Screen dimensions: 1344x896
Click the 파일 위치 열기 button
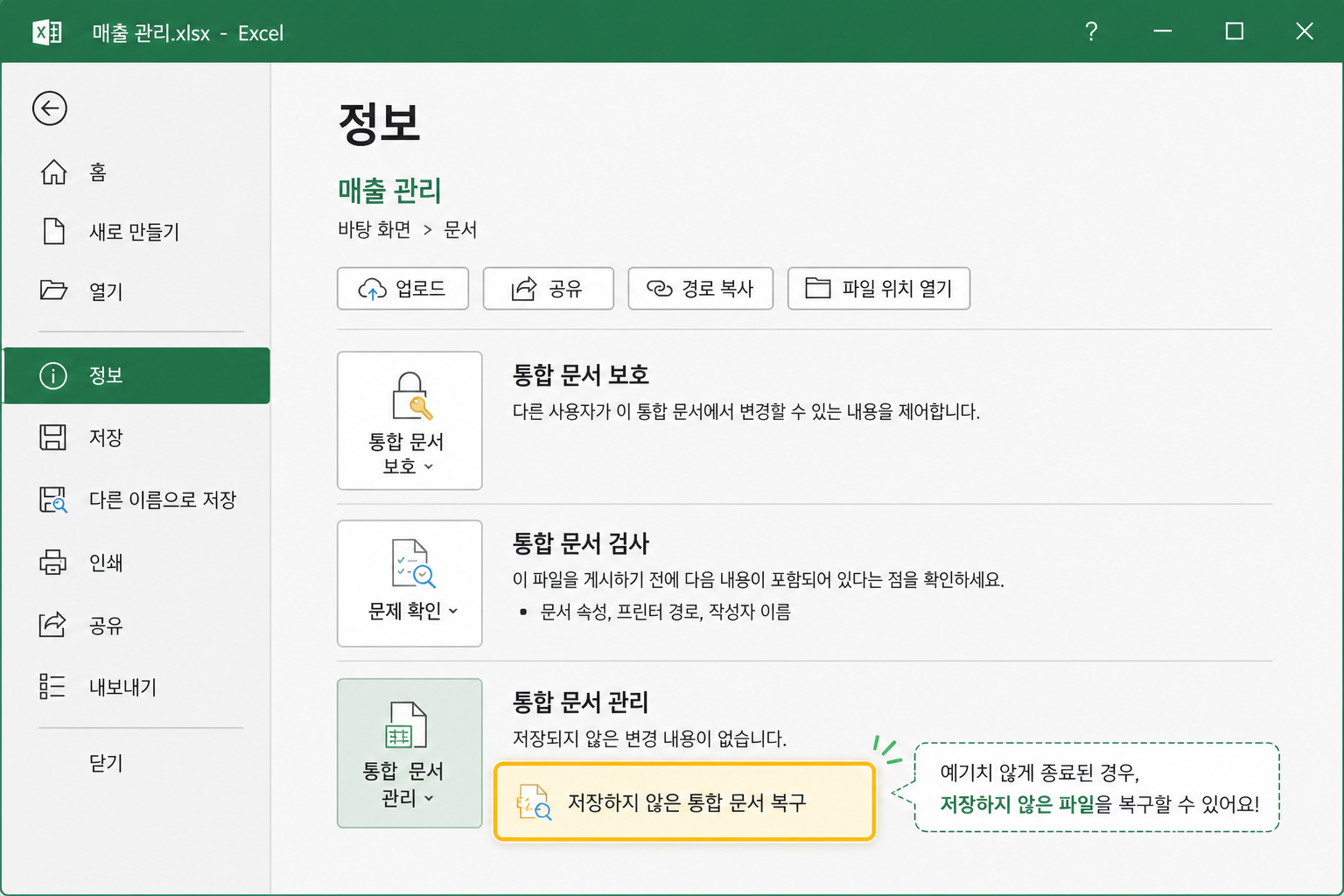[878, 289]
